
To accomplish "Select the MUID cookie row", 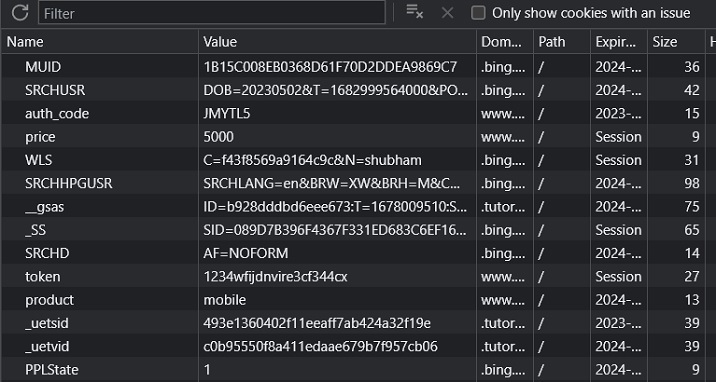I will [x=358, y=67].
